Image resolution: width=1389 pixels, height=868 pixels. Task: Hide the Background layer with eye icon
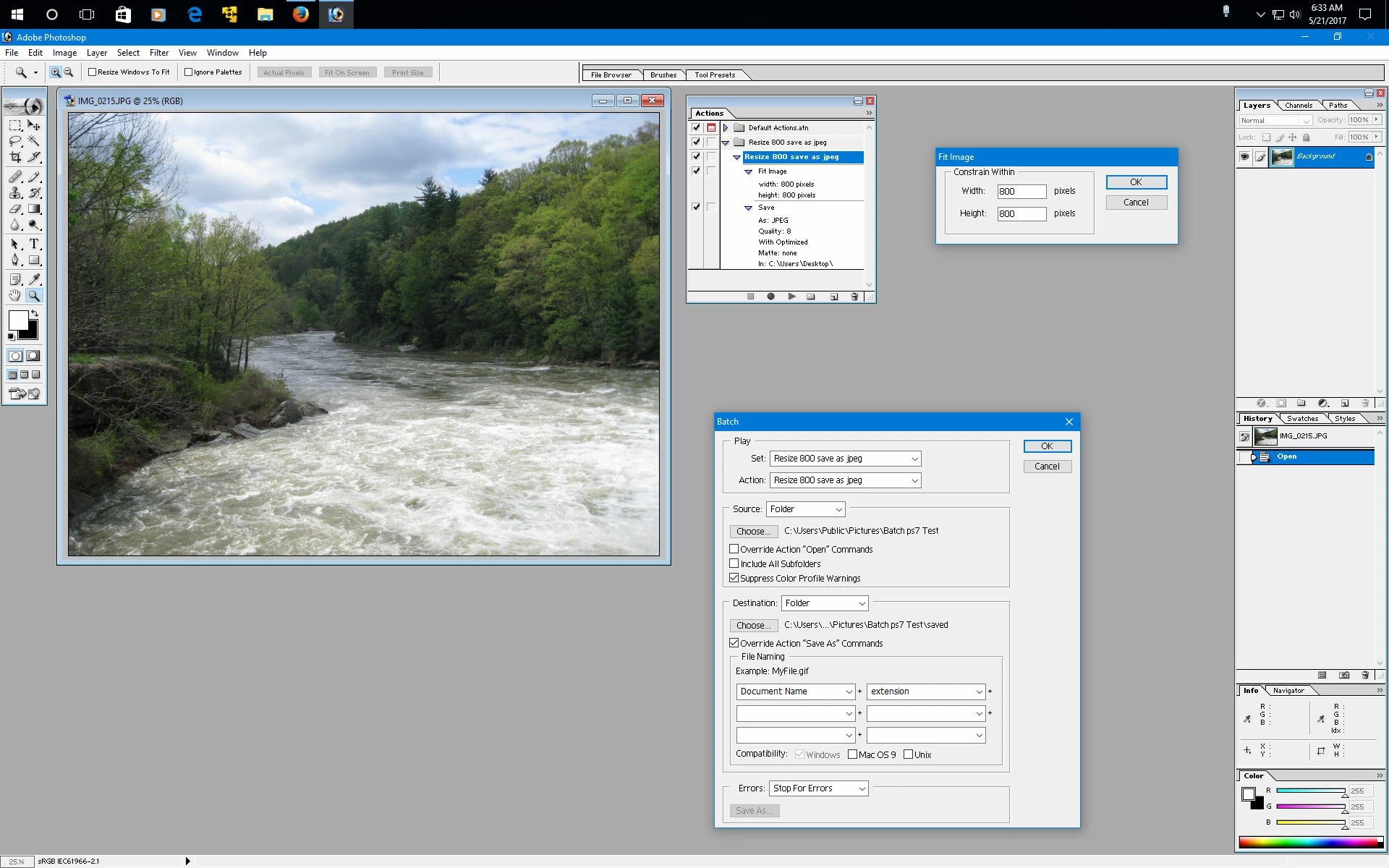point(1244,157)
